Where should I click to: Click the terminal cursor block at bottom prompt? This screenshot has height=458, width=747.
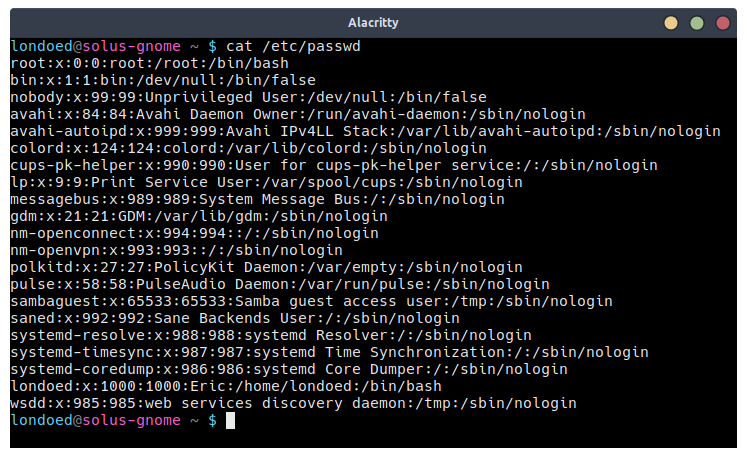(x=230, y=421)
